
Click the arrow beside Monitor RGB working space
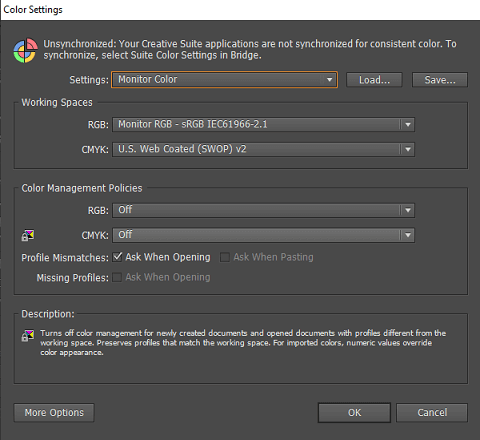[408, 125]
